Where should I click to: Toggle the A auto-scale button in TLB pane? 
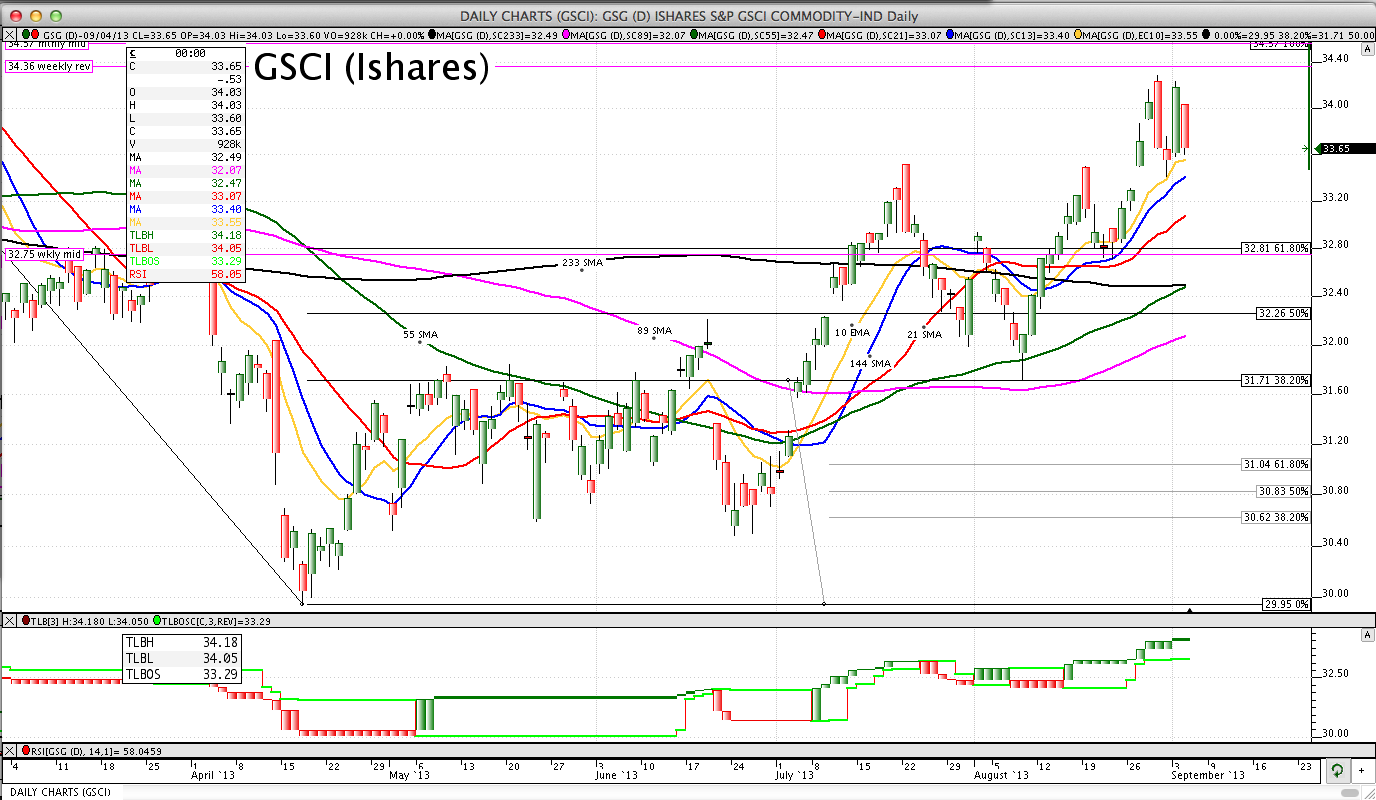[x=1367, y=635]
